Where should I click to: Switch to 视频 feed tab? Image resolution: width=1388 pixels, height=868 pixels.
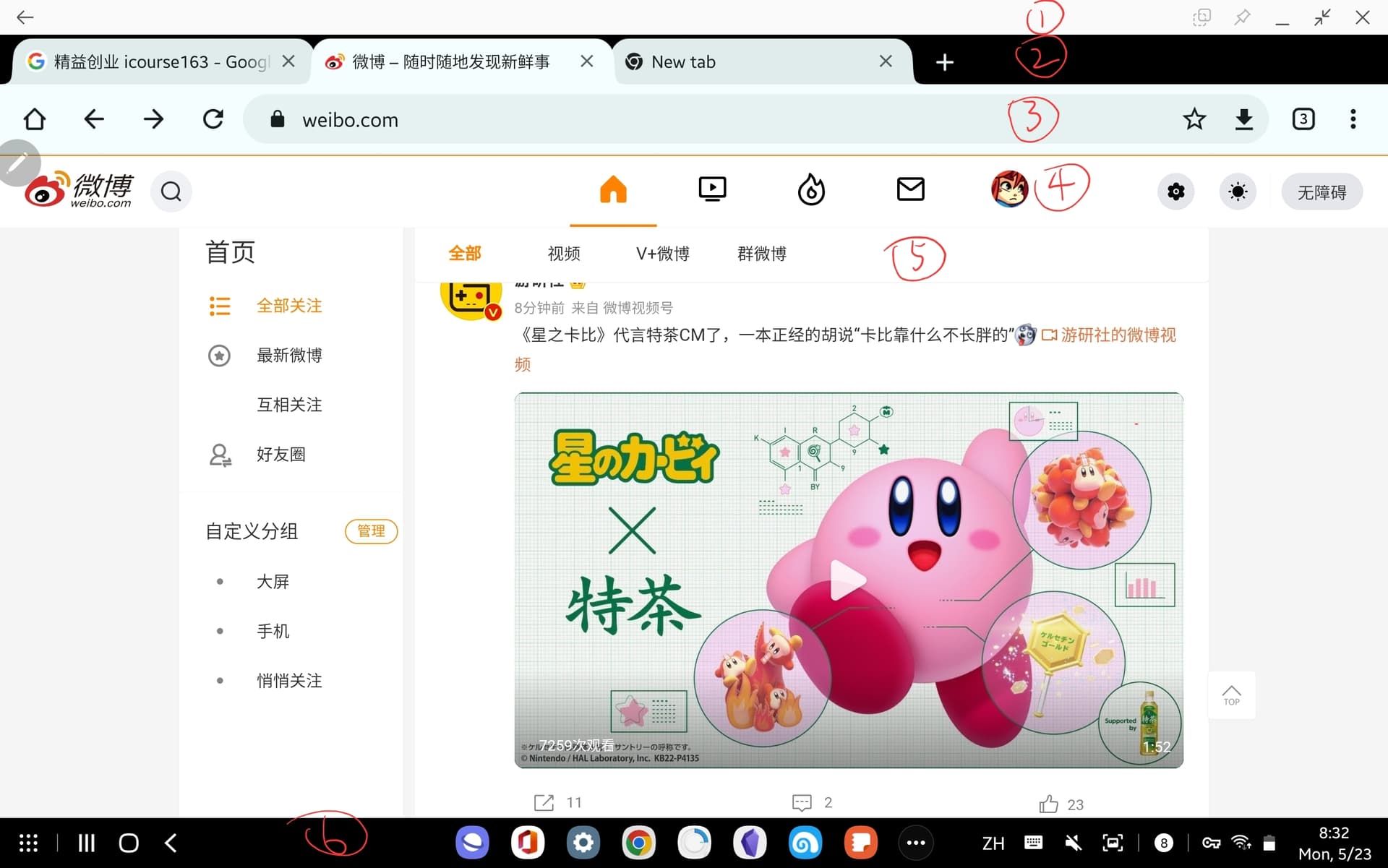coord(563,254)
